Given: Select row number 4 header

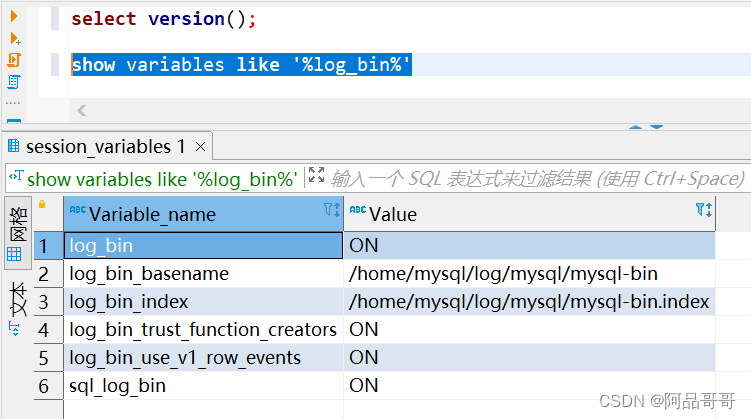Looking at the screenshot, I should coord(48,330).
